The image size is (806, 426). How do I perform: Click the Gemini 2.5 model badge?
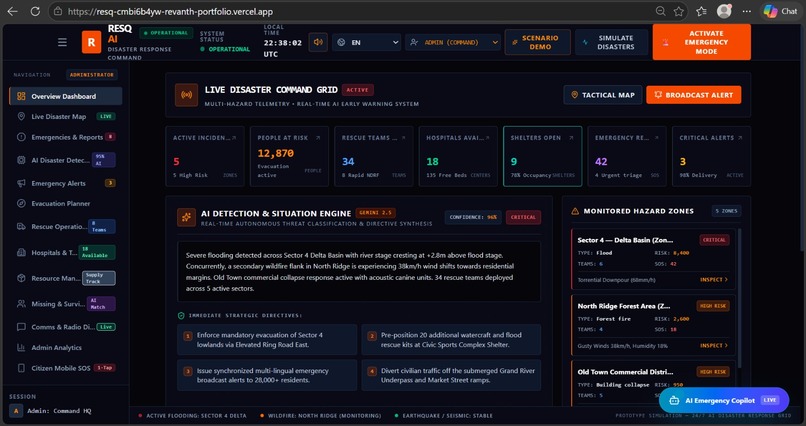[x=375, y=213]
